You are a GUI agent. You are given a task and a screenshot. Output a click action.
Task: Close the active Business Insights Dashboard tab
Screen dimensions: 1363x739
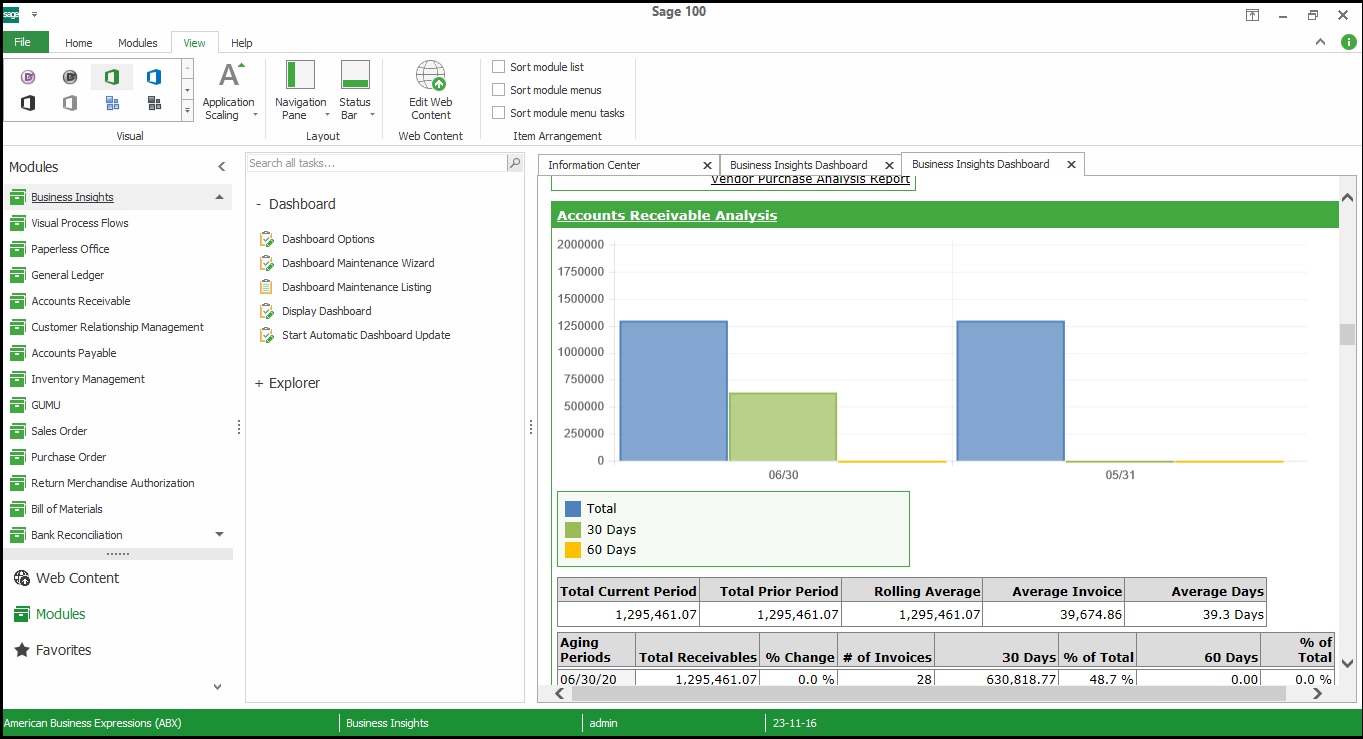point(1071,164)
